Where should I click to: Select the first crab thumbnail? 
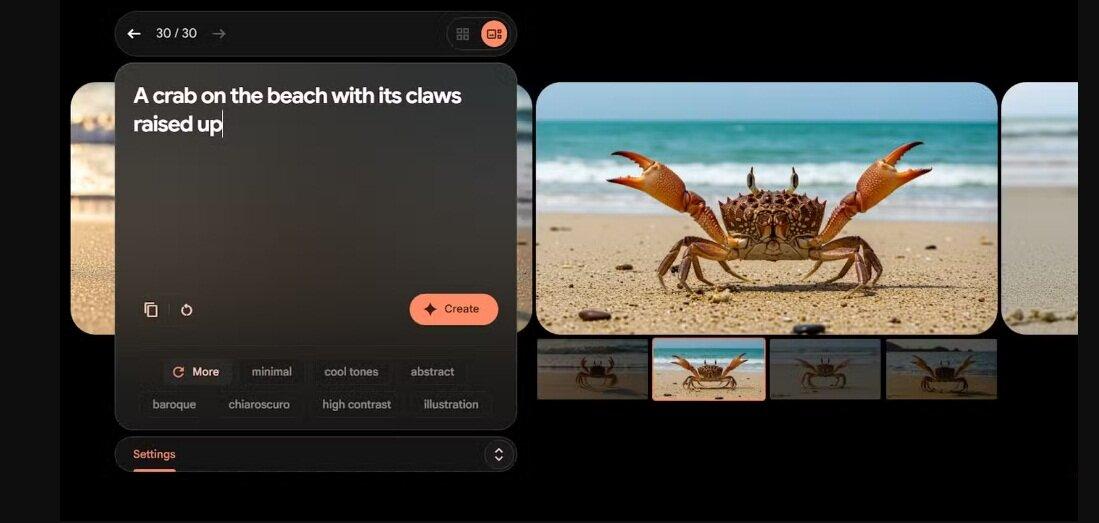592,369
